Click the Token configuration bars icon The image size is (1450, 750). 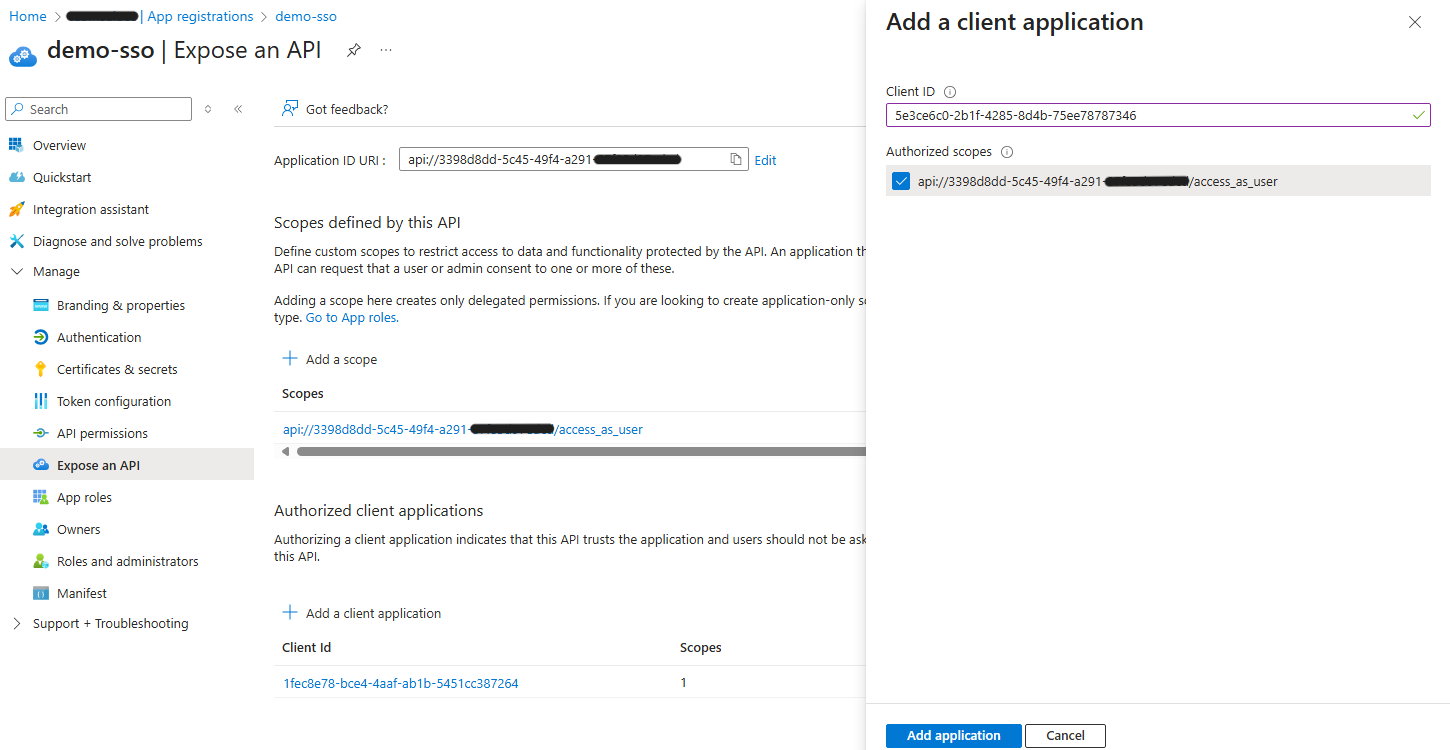click(40, 401)
